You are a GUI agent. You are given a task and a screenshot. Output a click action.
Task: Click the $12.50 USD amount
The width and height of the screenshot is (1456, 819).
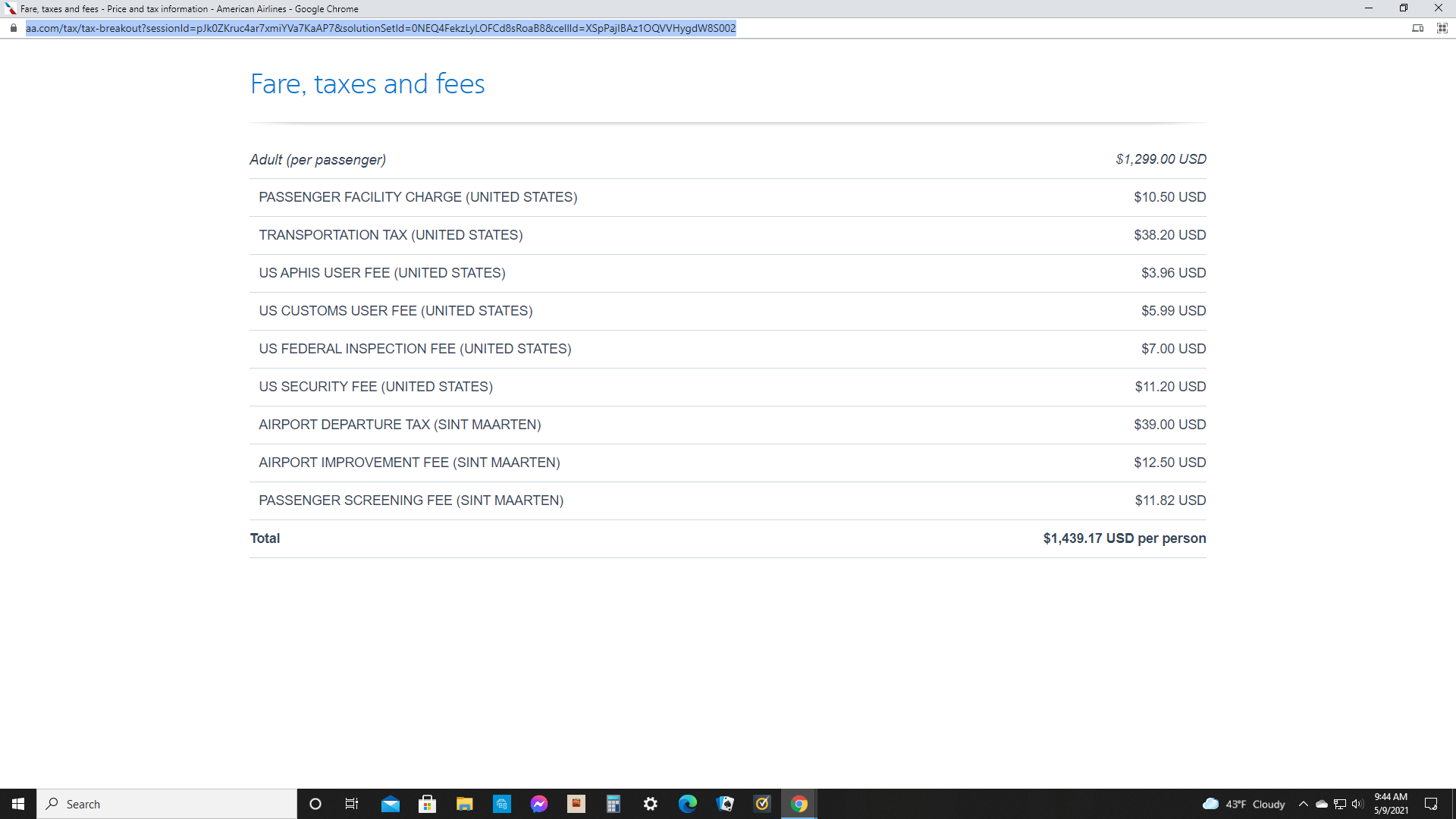pyautogui.click(x=1169, y=463)
